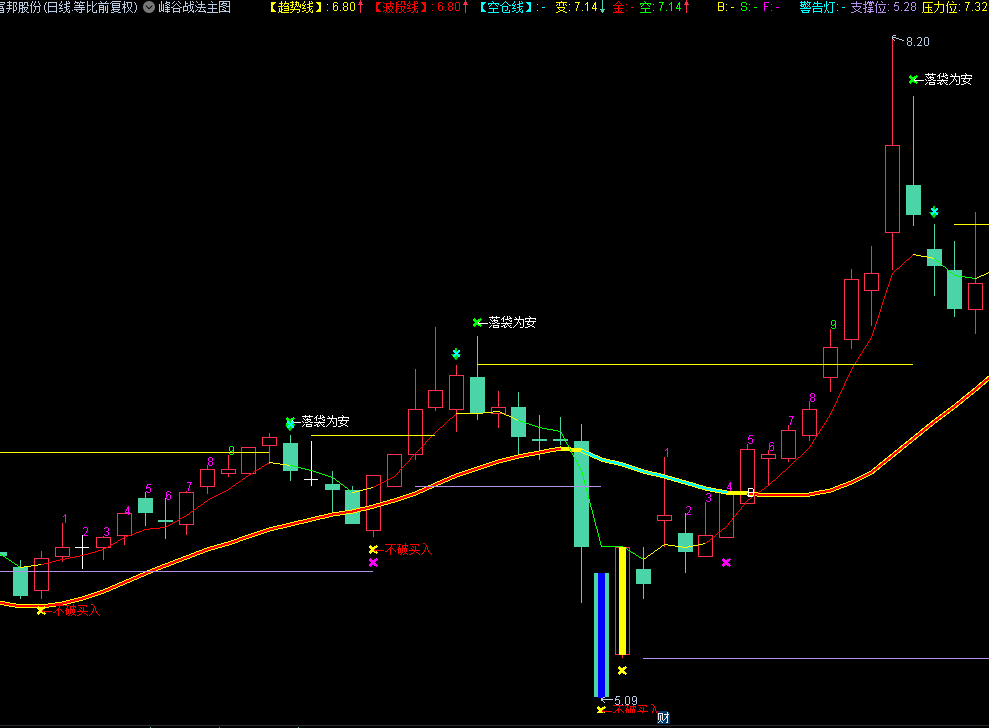Select the 支撑位 5.28 header item
This screenshot has height=728, width=989.
coord(883,7)
